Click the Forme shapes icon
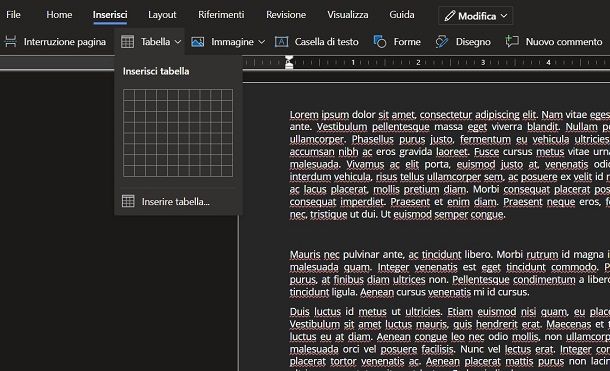 tap(380, 42)
